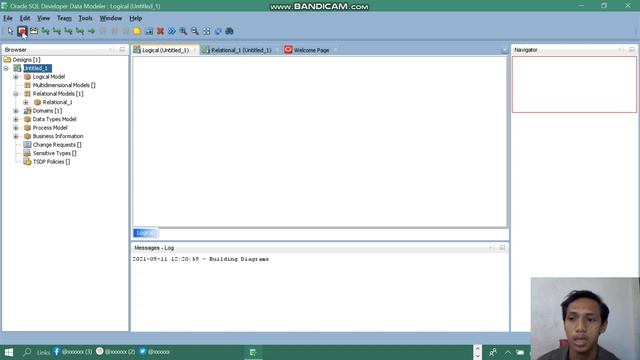Select the New 1:N Identifying Relation tool
The image size is (640, 360).
click(x=68, y=31)
